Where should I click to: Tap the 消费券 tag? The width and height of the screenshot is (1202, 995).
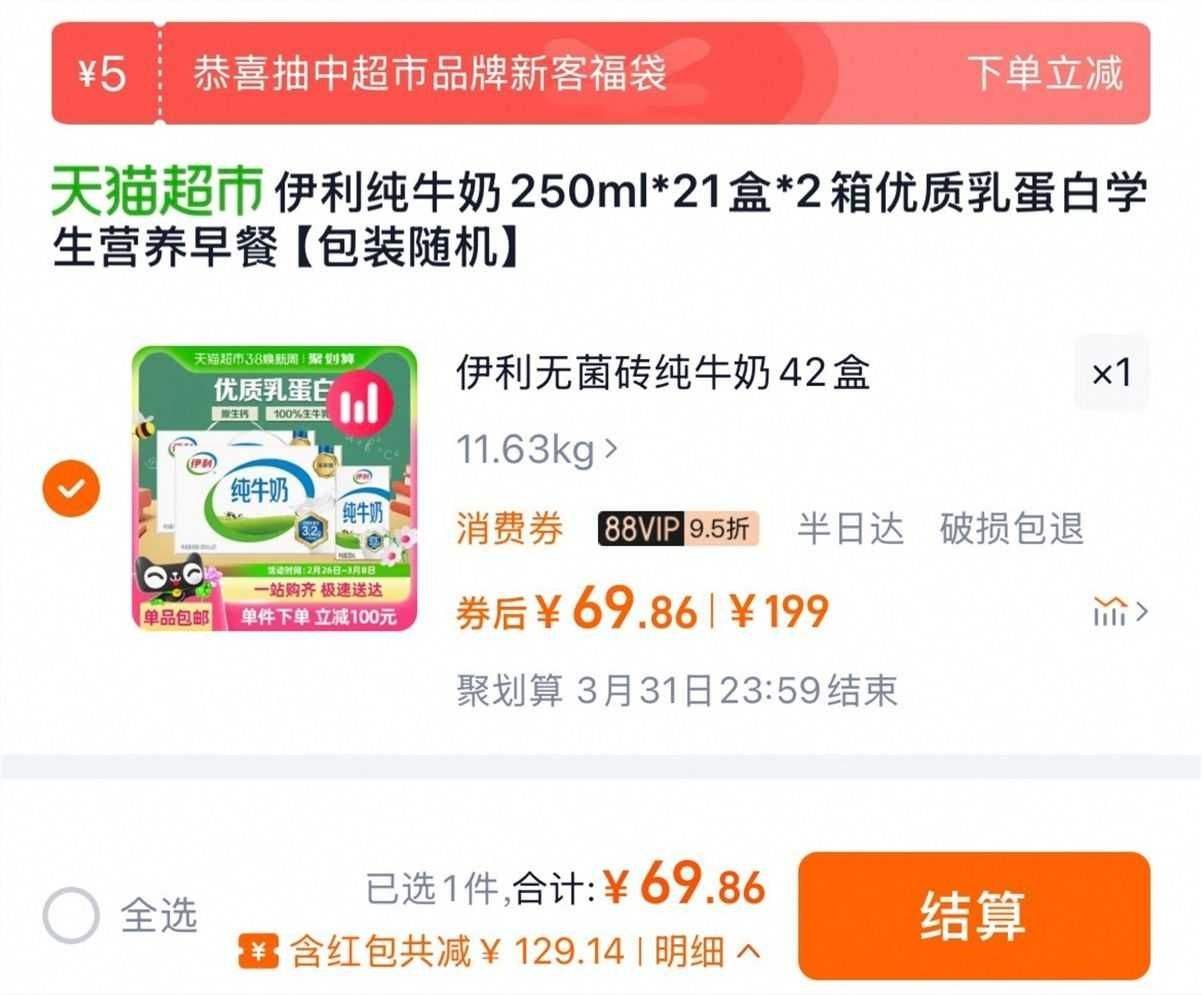pyautogui.click(x=510, y=528)
